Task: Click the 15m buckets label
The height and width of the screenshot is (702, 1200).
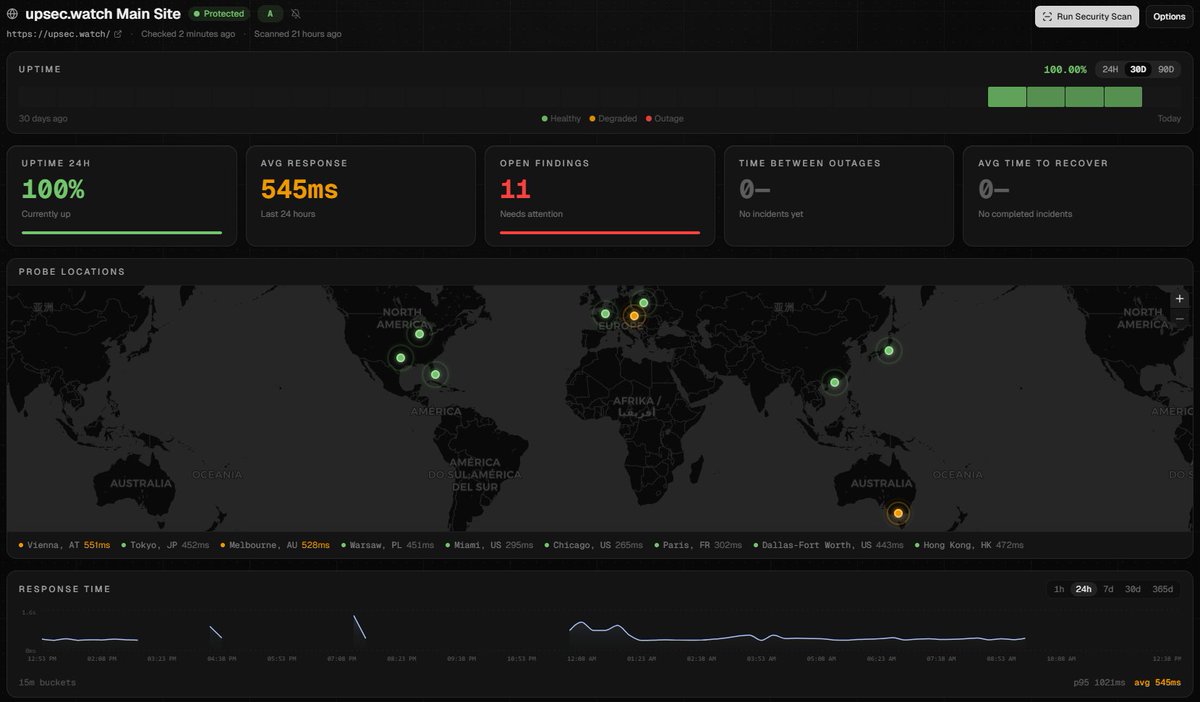Action: [47, 683]
